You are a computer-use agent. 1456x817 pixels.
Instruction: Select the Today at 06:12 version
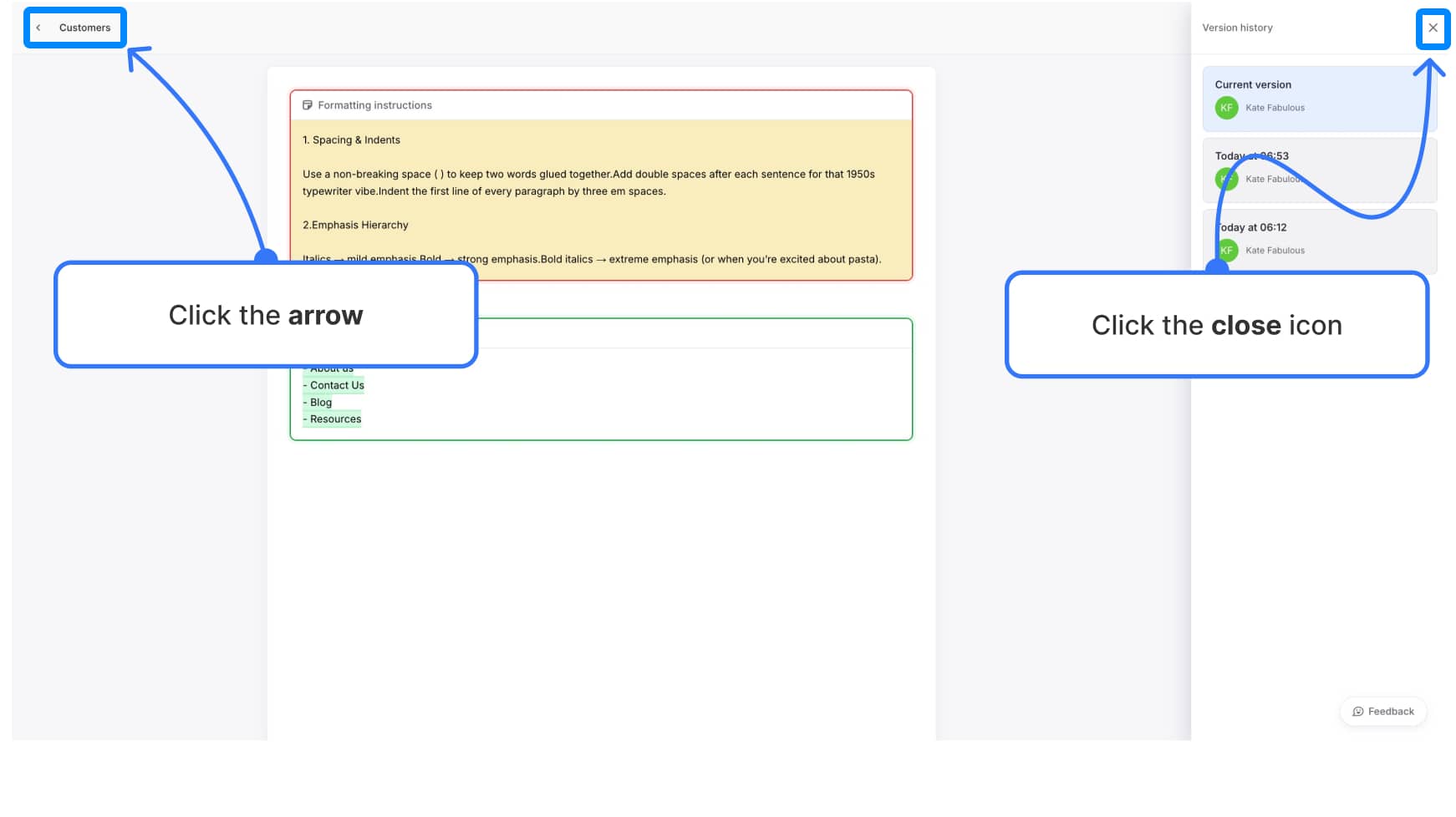click(x=1320, y=241)
